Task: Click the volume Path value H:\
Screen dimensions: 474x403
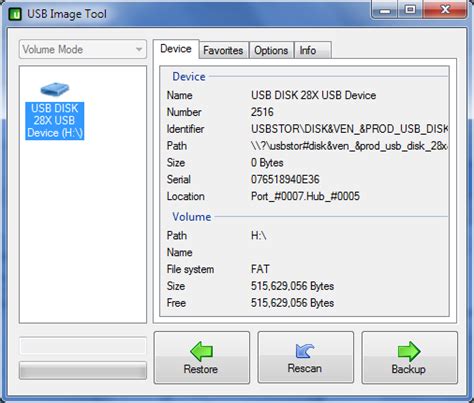Action: 258,236
